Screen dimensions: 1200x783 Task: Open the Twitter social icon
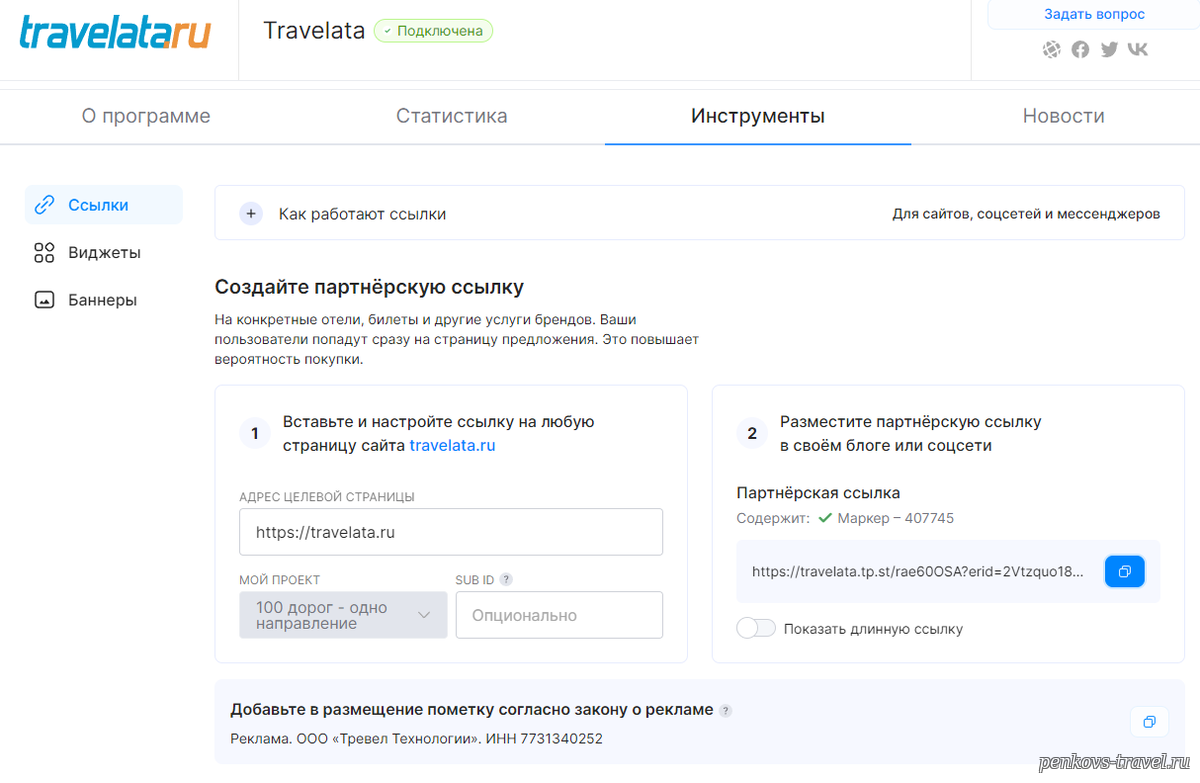click(1109, 49)
